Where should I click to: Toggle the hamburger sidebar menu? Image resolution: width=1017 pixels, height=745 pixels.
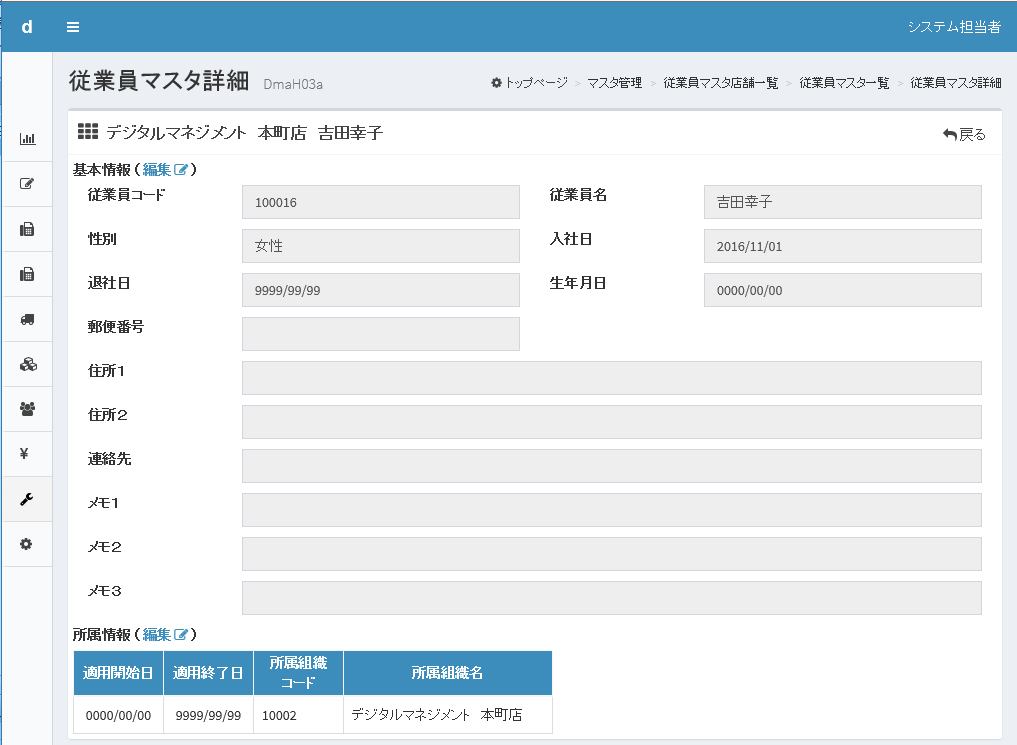click(x=73, y=27)
